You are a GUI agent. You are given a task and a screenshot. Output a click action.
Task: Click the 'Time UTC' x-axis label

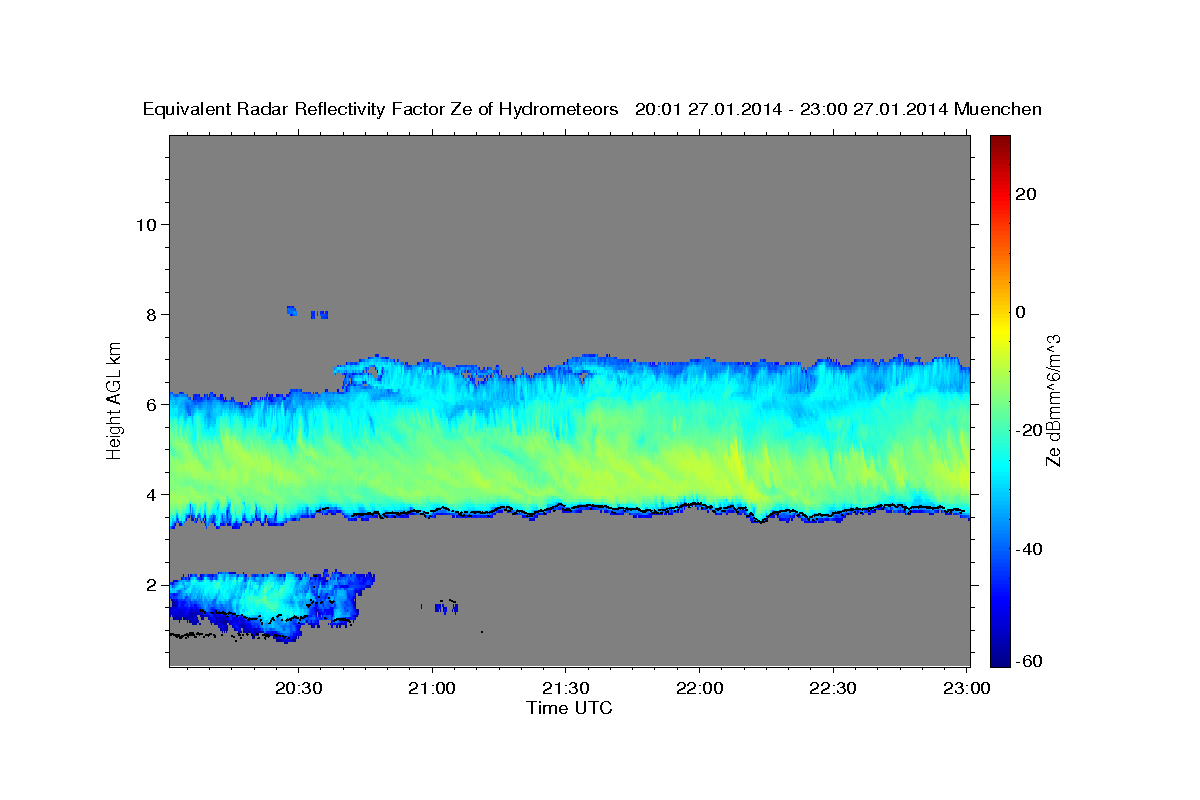tap(569, 708)
